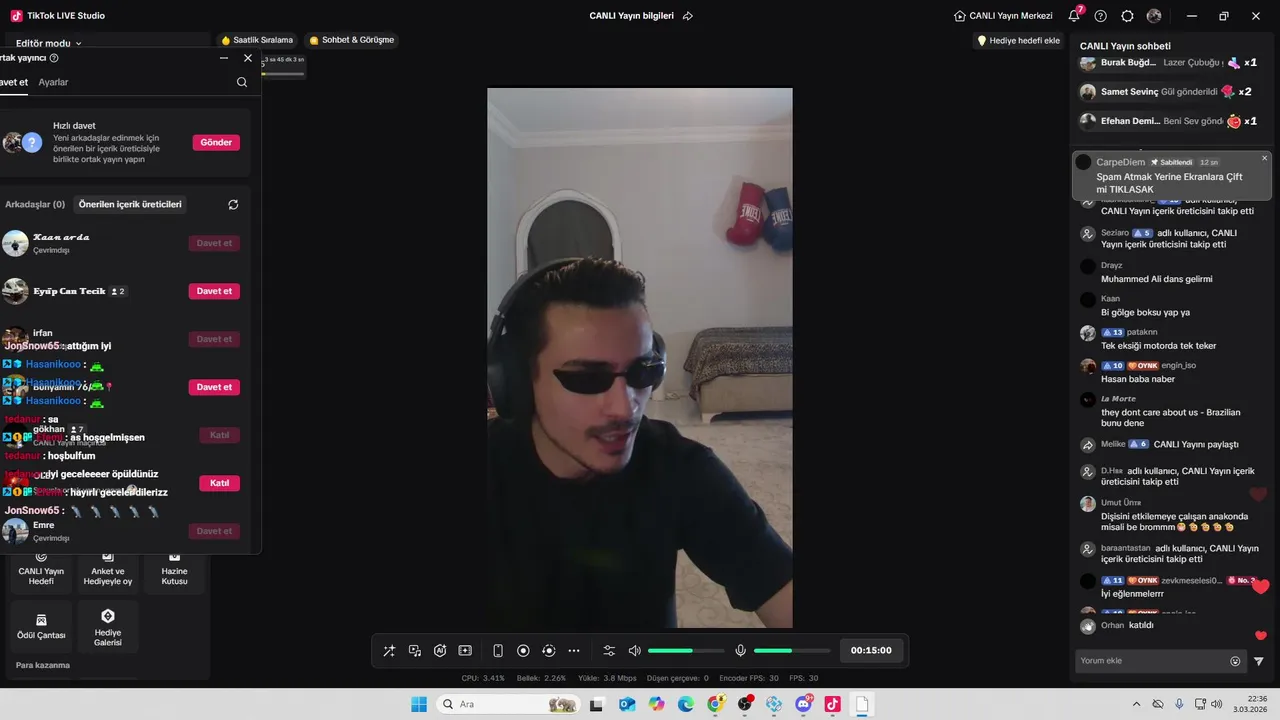The height and width of the screenshot is (720, 1280).
Task: Open Ödül Çantası tile
Action: click(41, 626)
